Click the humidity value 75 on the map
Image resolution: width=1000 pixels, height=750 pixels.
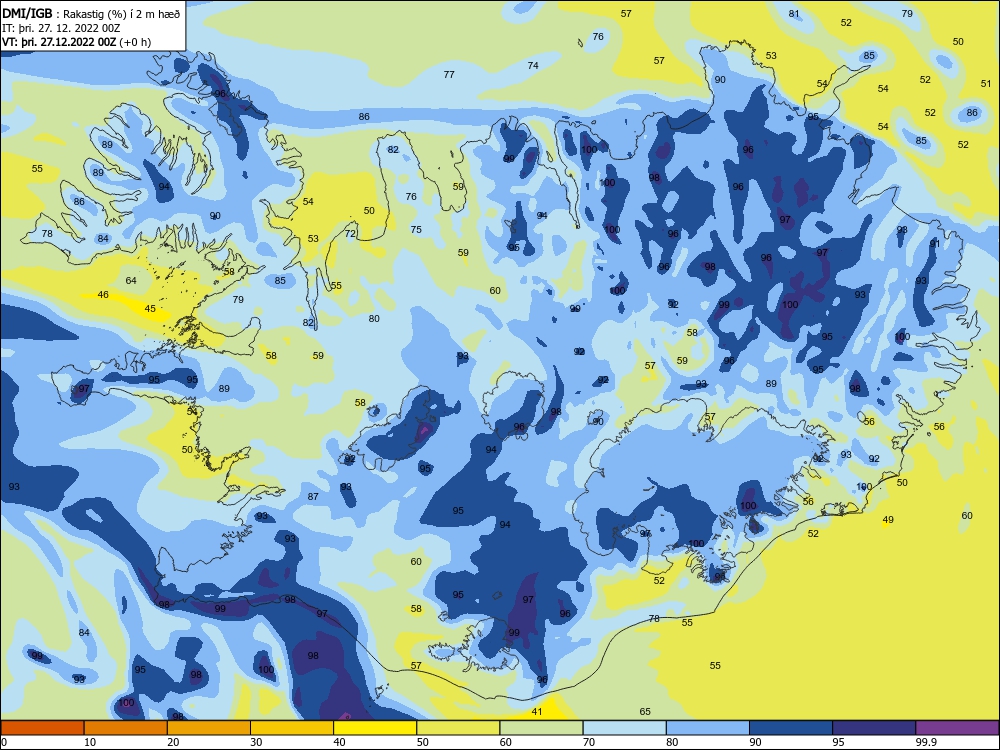point(416,230)
